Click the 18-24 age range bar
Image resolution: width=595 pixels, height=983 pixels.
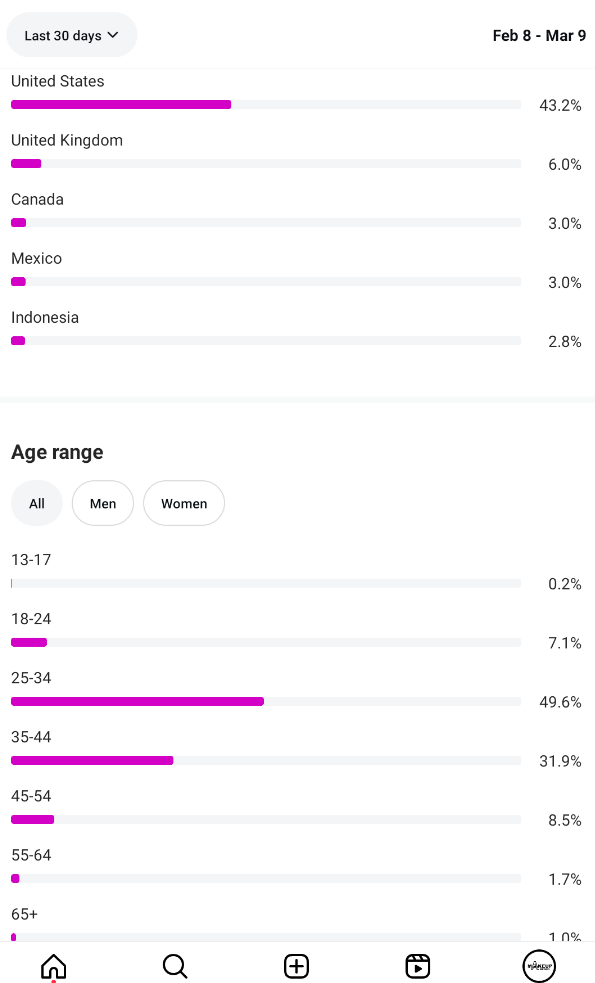point(266,643)
